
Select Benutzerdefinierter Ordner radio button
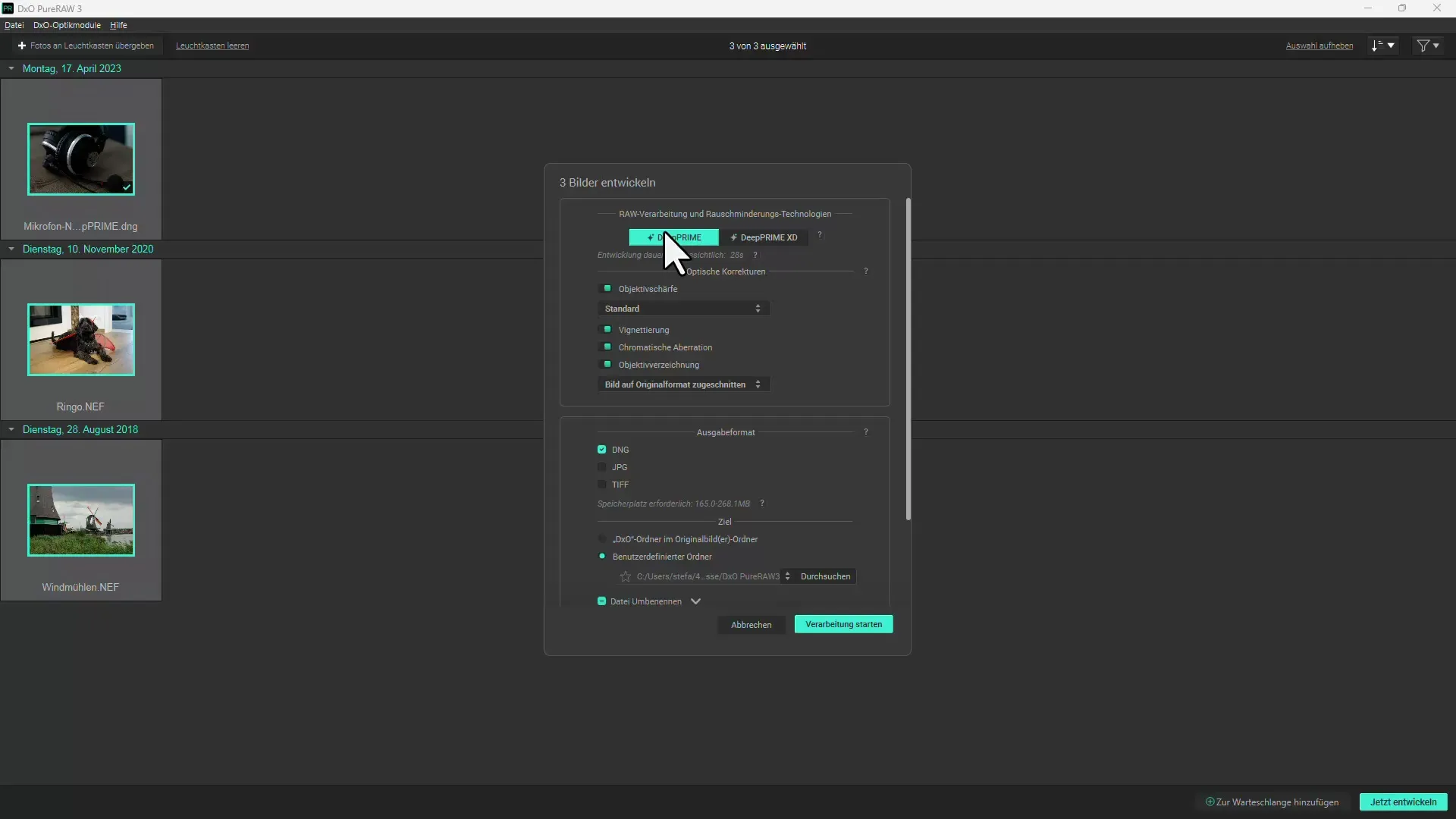pyautogui.click(x=603, y=557)
